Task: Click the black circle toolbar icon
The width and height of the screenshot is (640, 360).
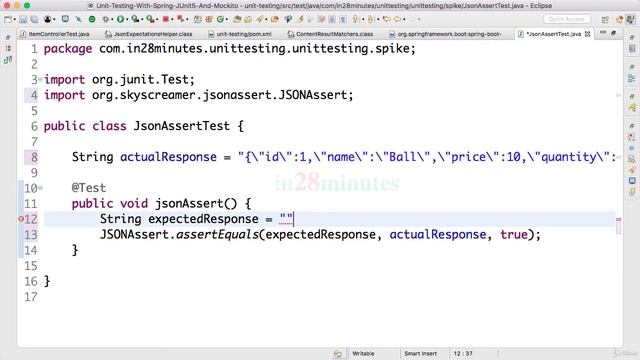Action: (x=47, y=19)
